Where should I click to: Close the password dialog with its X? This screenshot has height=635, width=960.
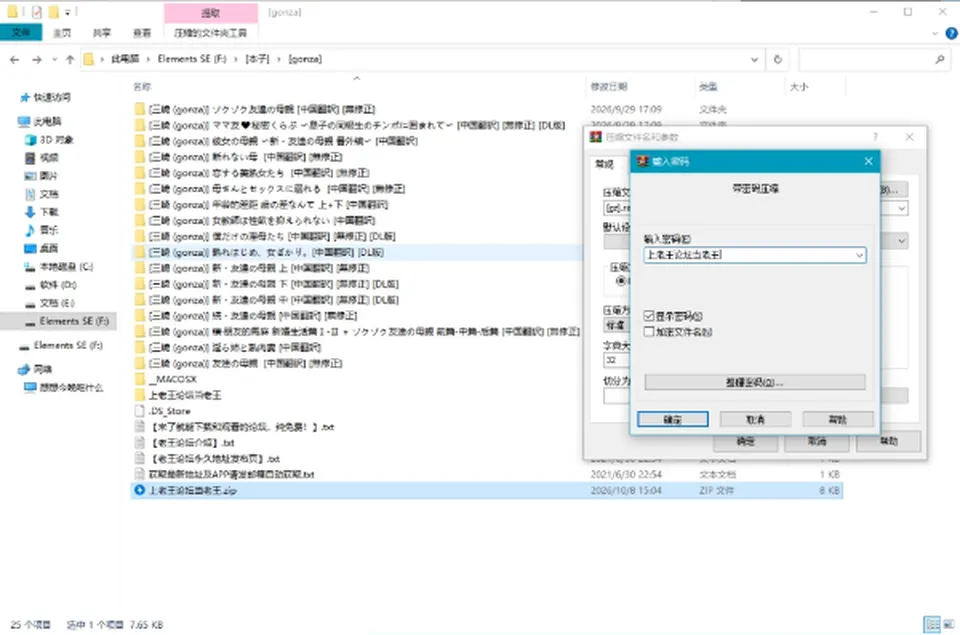(x=868, y=161)
